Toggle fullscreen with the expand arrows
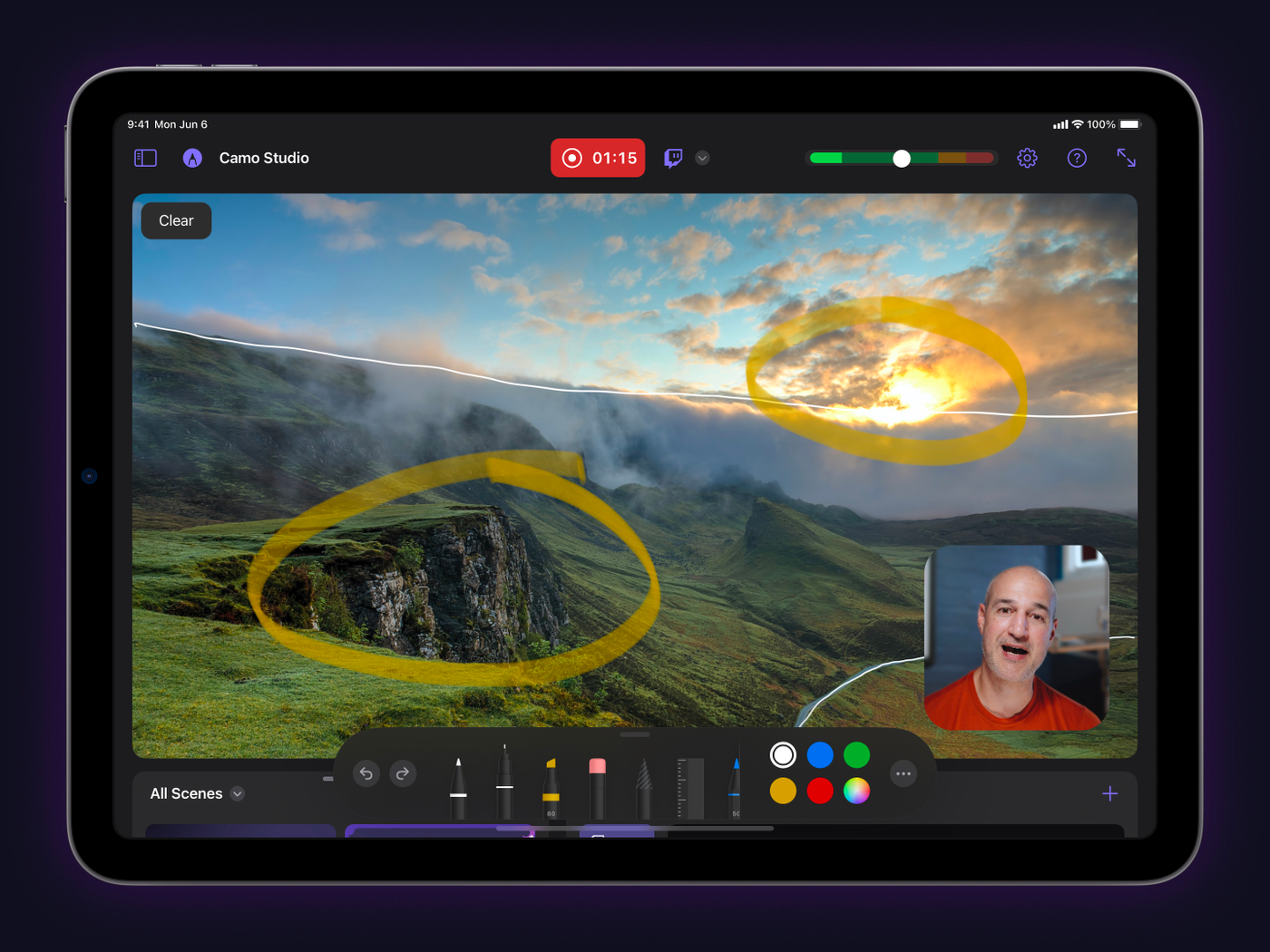Screen dimensions: 1270x952 click(x=1126, y=158)
